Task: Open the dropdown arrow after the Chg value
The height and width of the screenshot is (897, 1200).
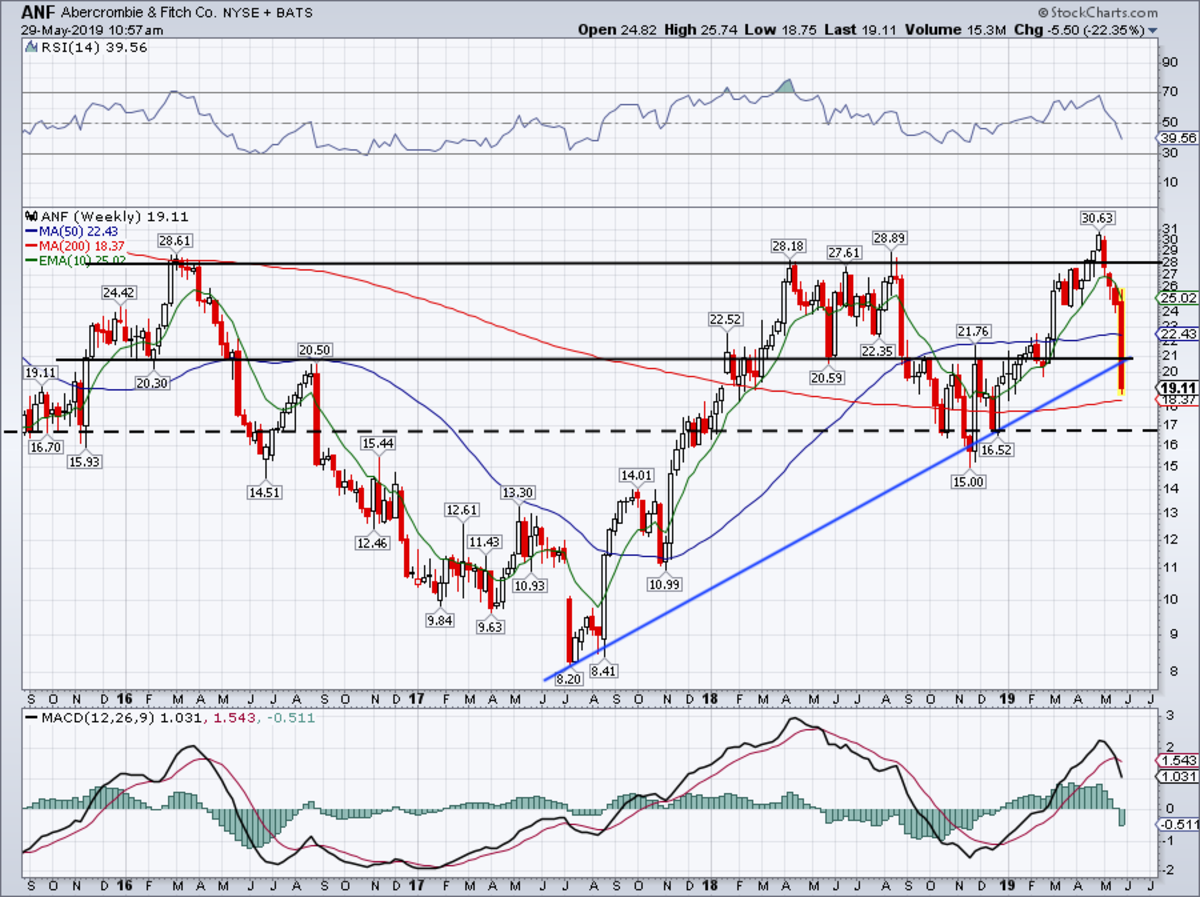Action: click(x=1154, y=30)
